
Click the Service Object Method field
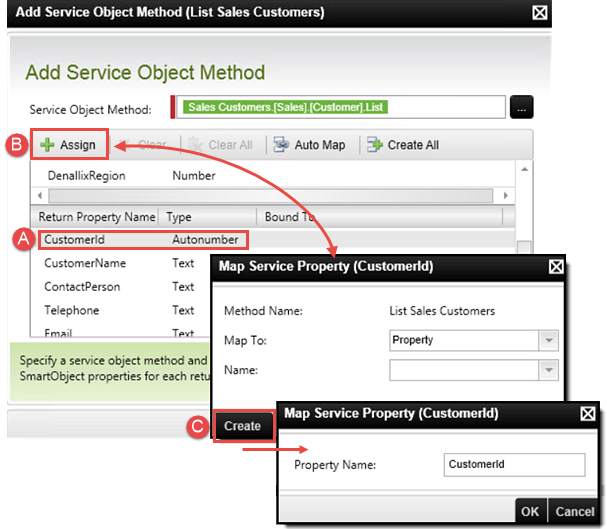click(341, 107)
